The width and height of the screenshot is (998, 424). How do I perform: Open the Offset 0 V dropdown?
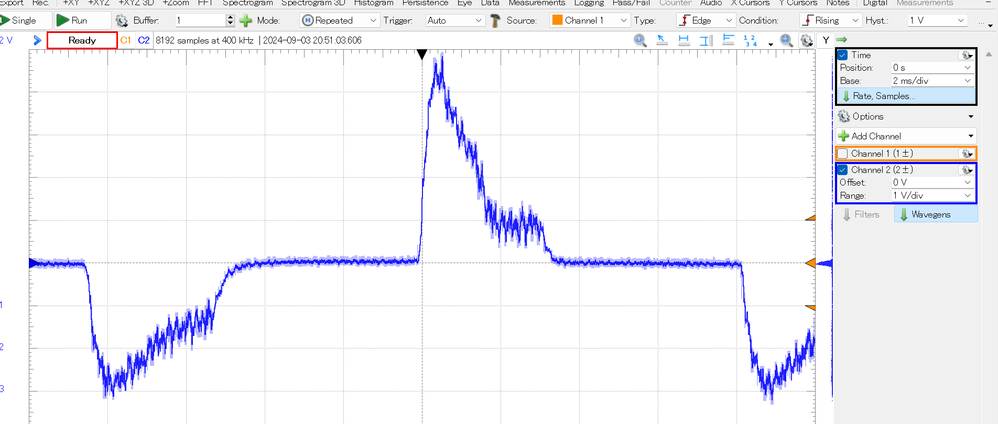point(932,182)
